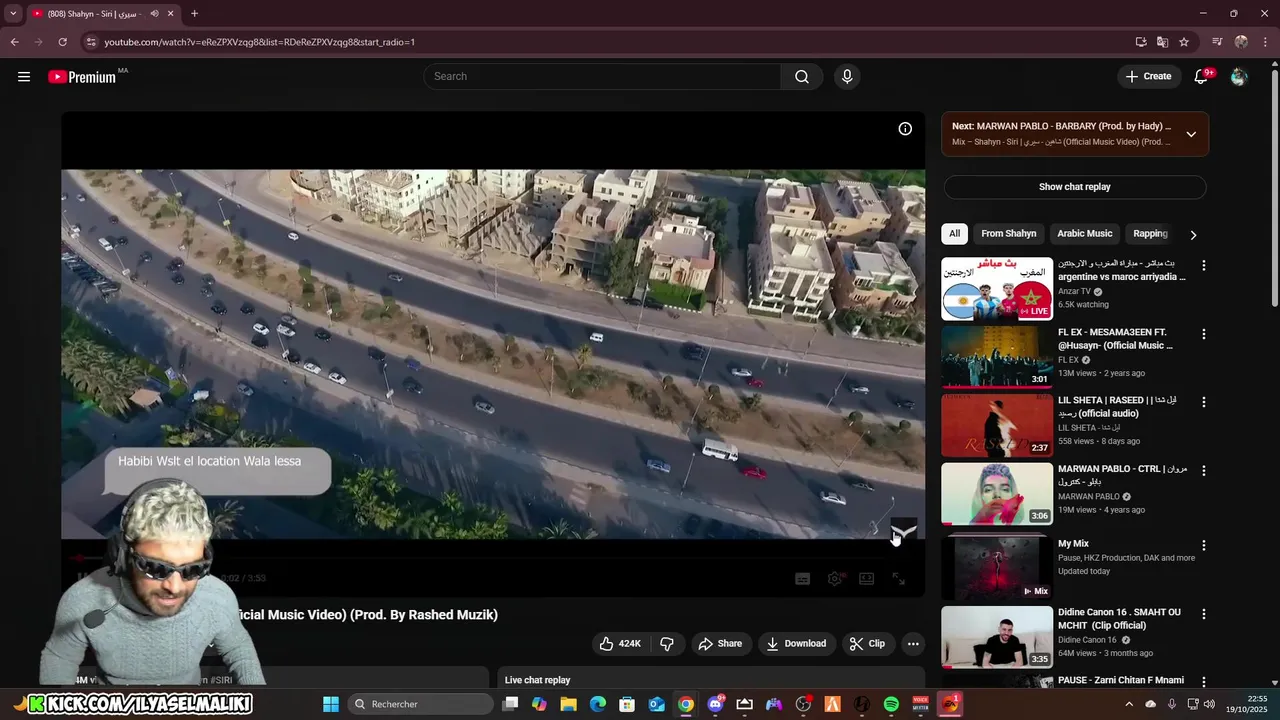View site information icon in address bar
This screenshot has width=1280, height=720.
(x=91, y=42)
